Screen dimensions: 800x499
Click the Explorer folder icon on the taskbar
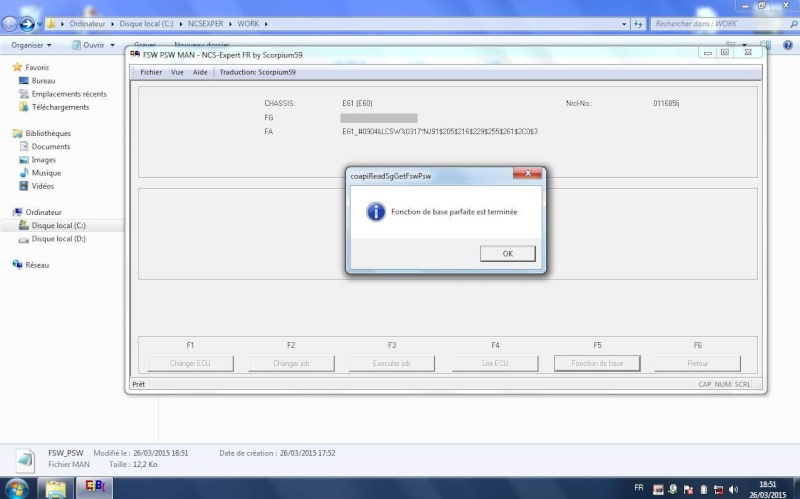tap(56, 488)
